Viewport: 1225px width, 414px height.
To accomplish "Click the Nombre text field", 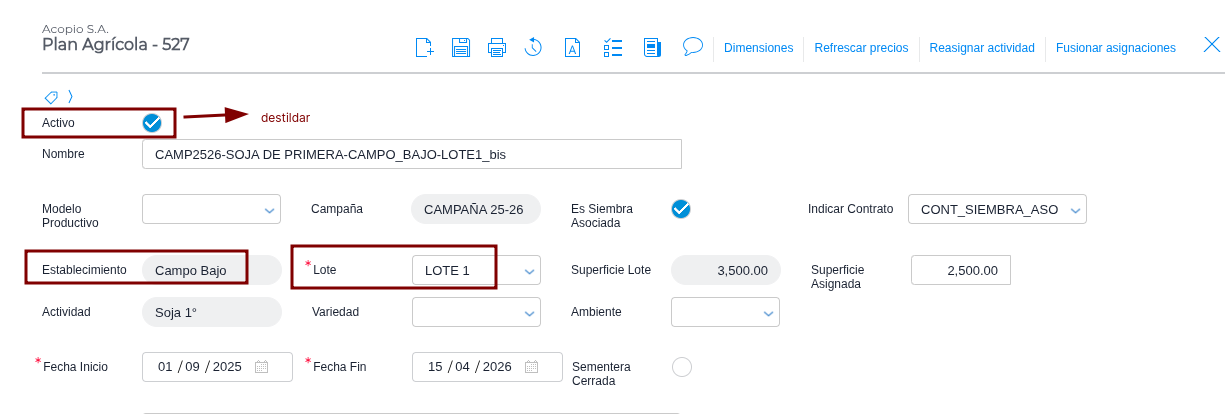I will click(411, 154).
